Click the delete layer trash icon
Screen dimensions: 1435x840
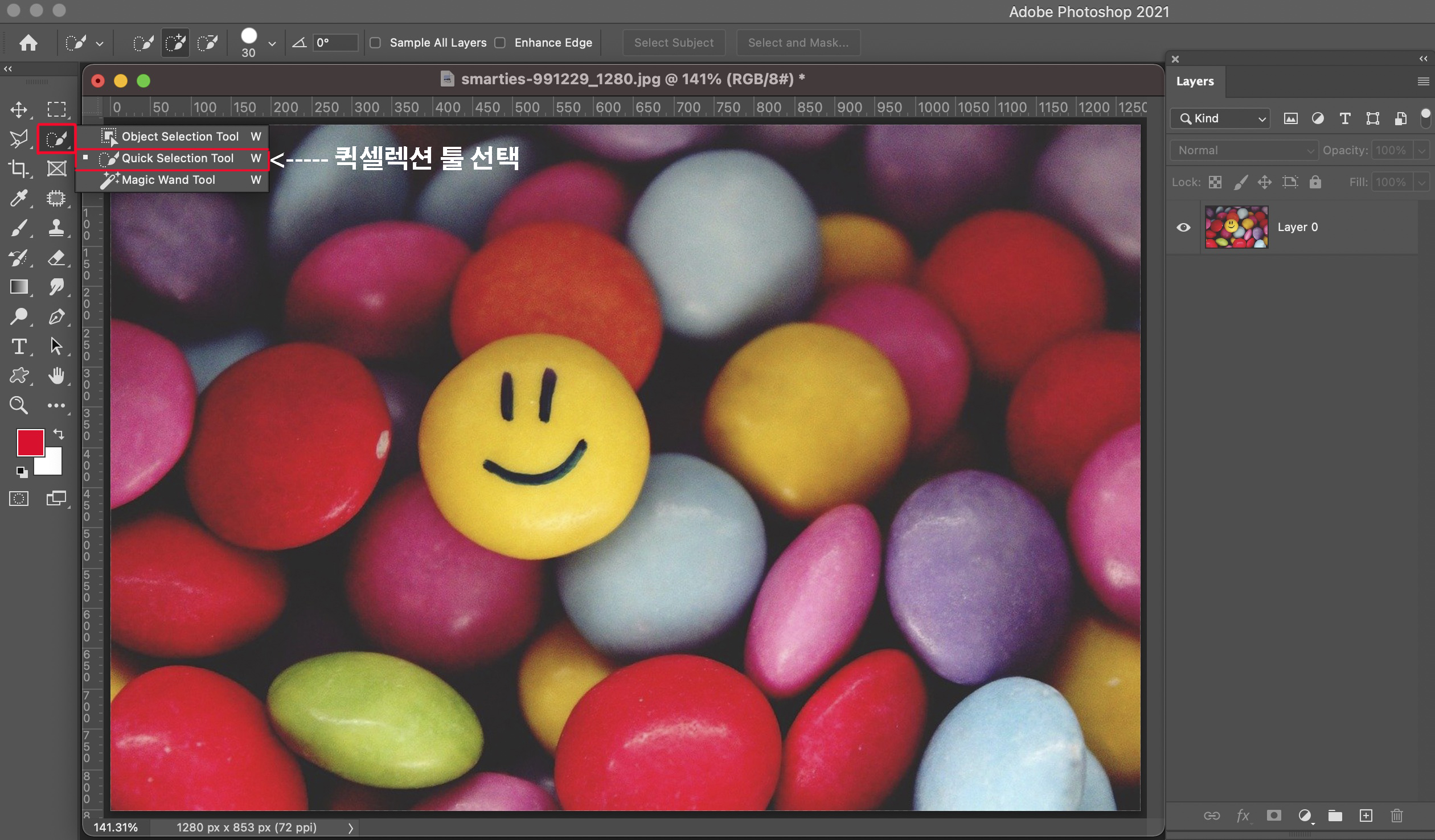coord(1396,816)
